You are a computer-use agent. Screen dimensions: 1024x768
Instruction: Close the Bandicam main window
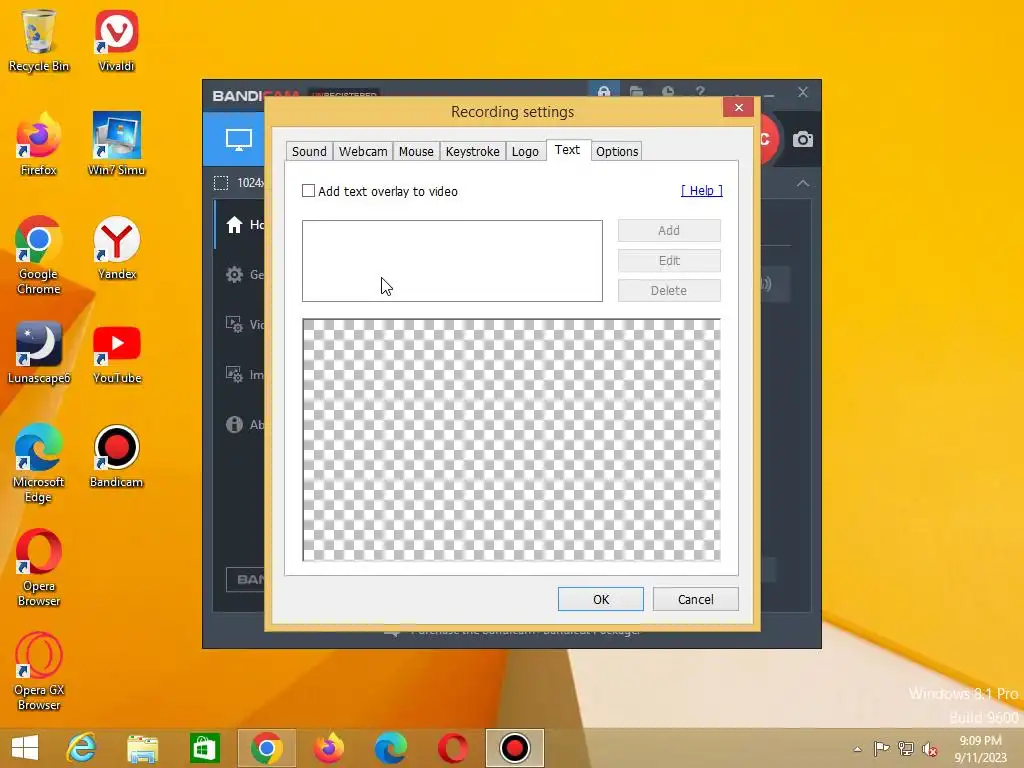click(803, 92)
